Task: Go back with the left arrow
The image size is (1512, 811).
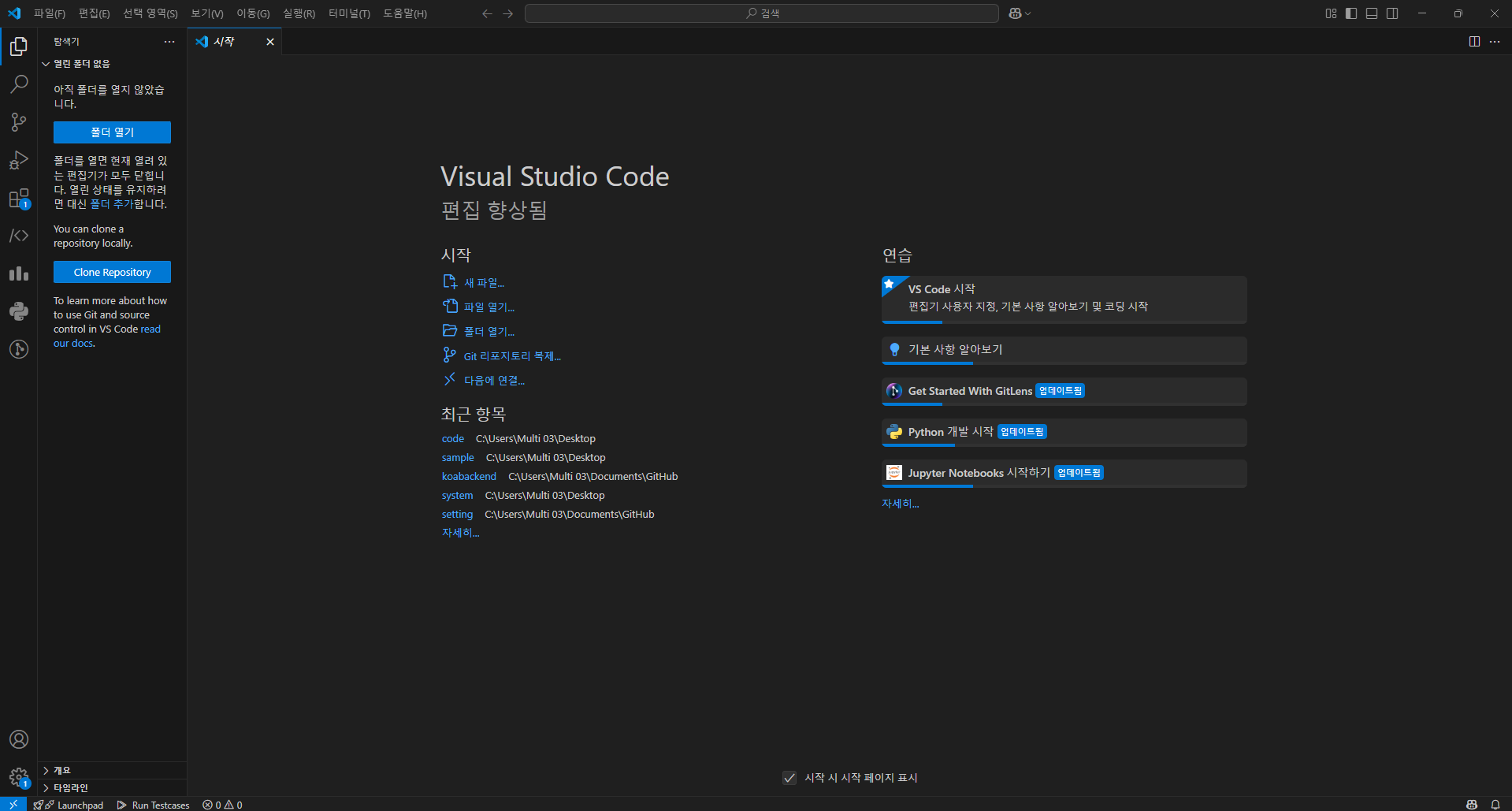Action: (487, 13)
